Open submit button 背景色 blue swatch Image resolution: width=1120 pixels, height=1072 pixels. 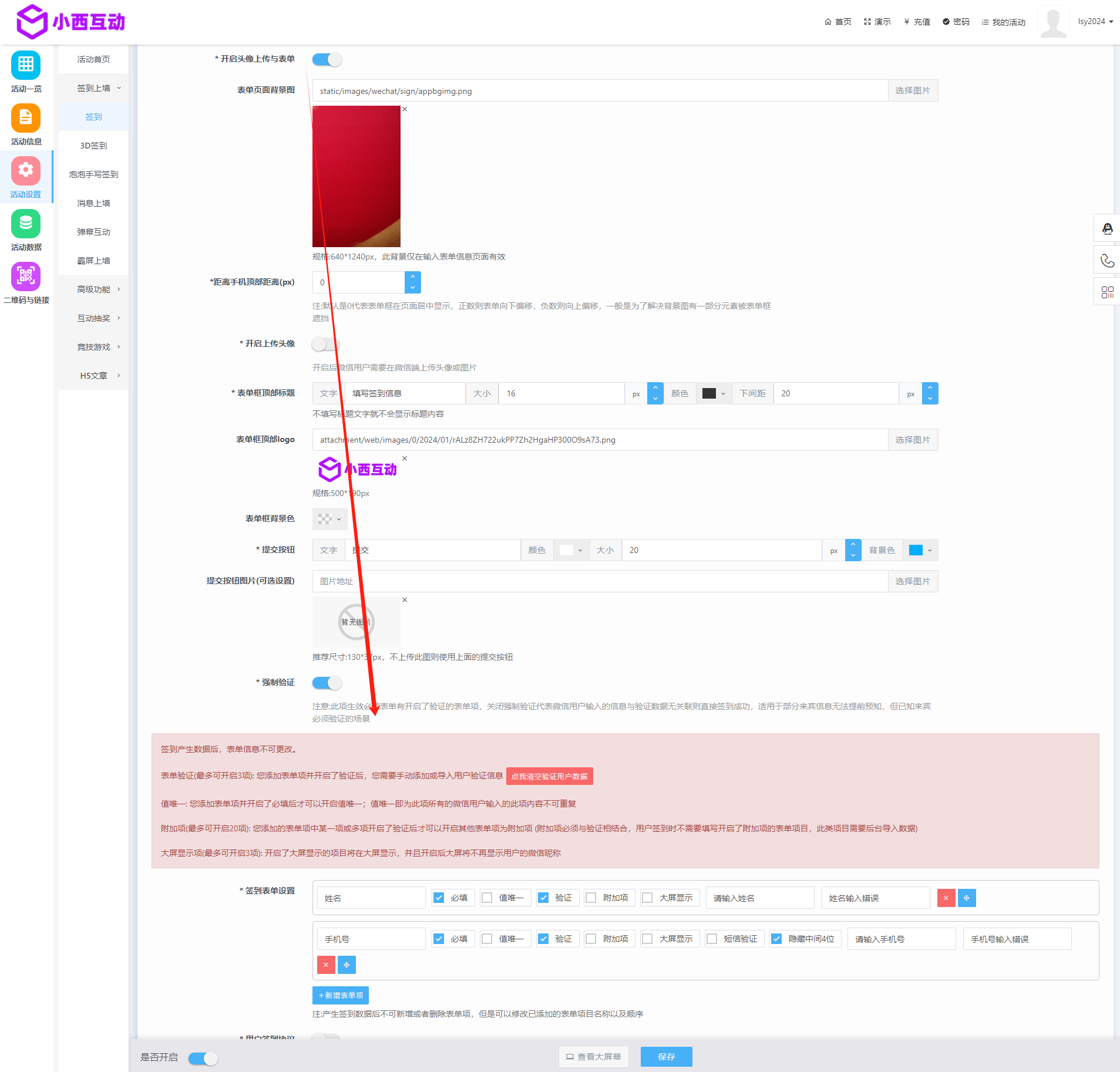pos(920,550)
